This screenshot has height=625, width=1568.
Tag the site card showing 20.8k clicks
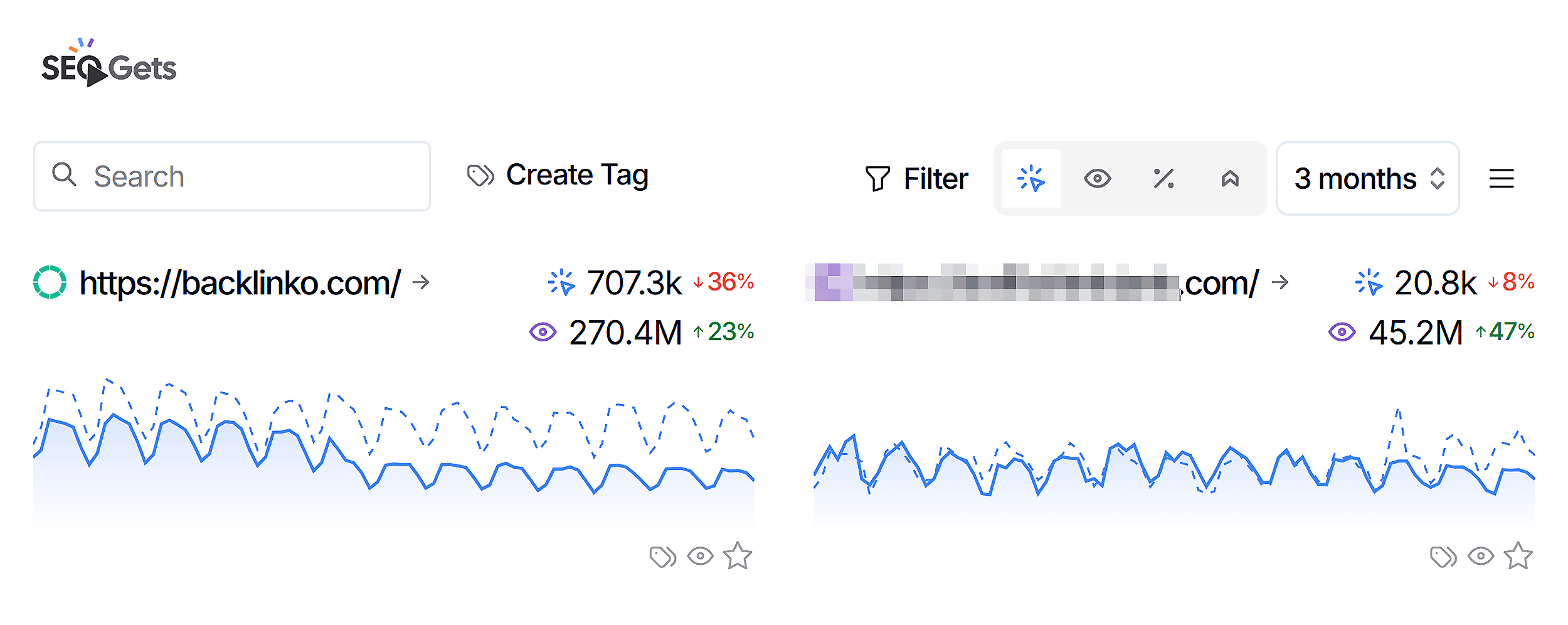click(x=1443, y=557)
